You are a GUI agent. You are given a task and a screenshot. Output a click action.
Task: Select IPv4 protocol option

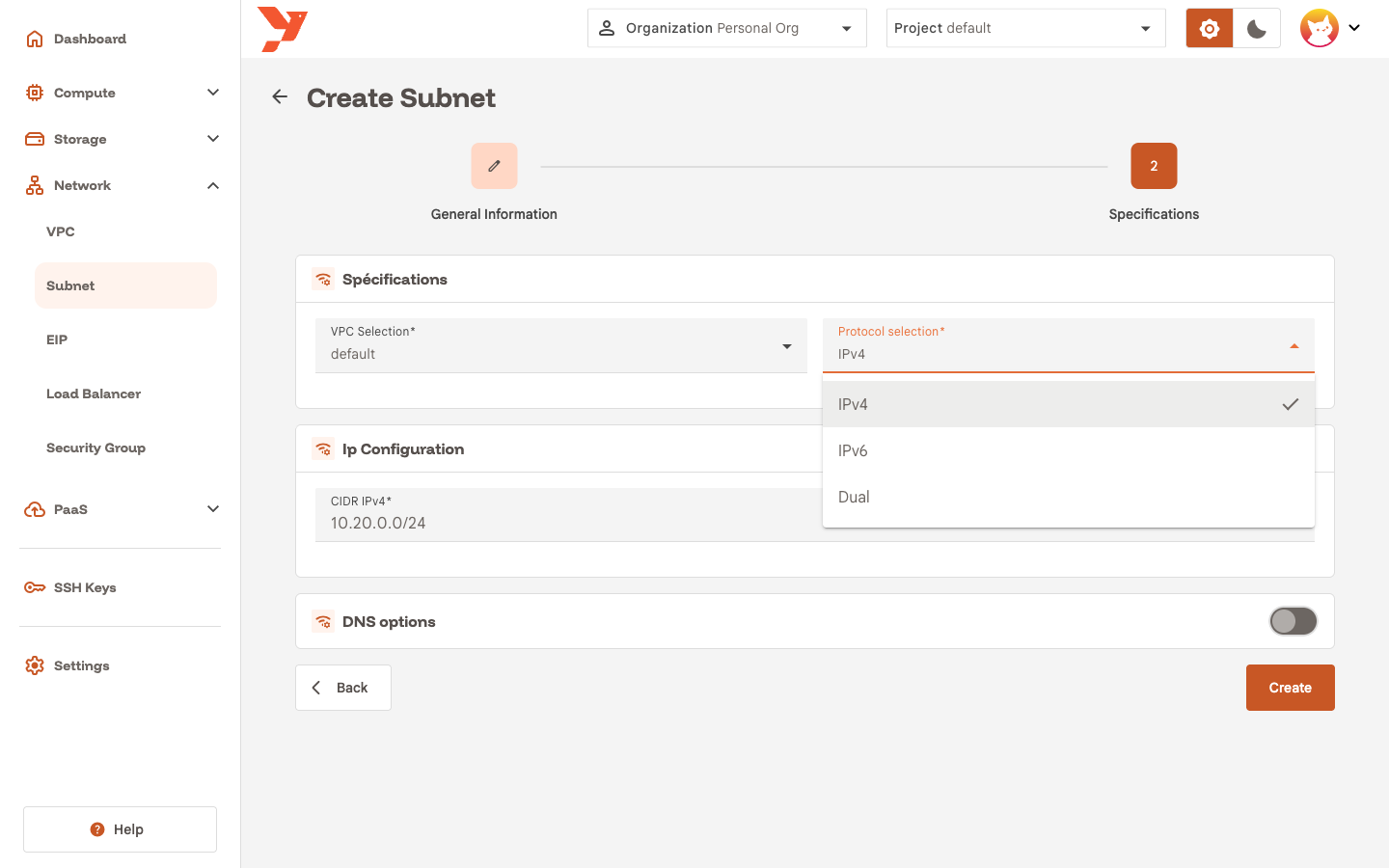tap(1069, 404)
